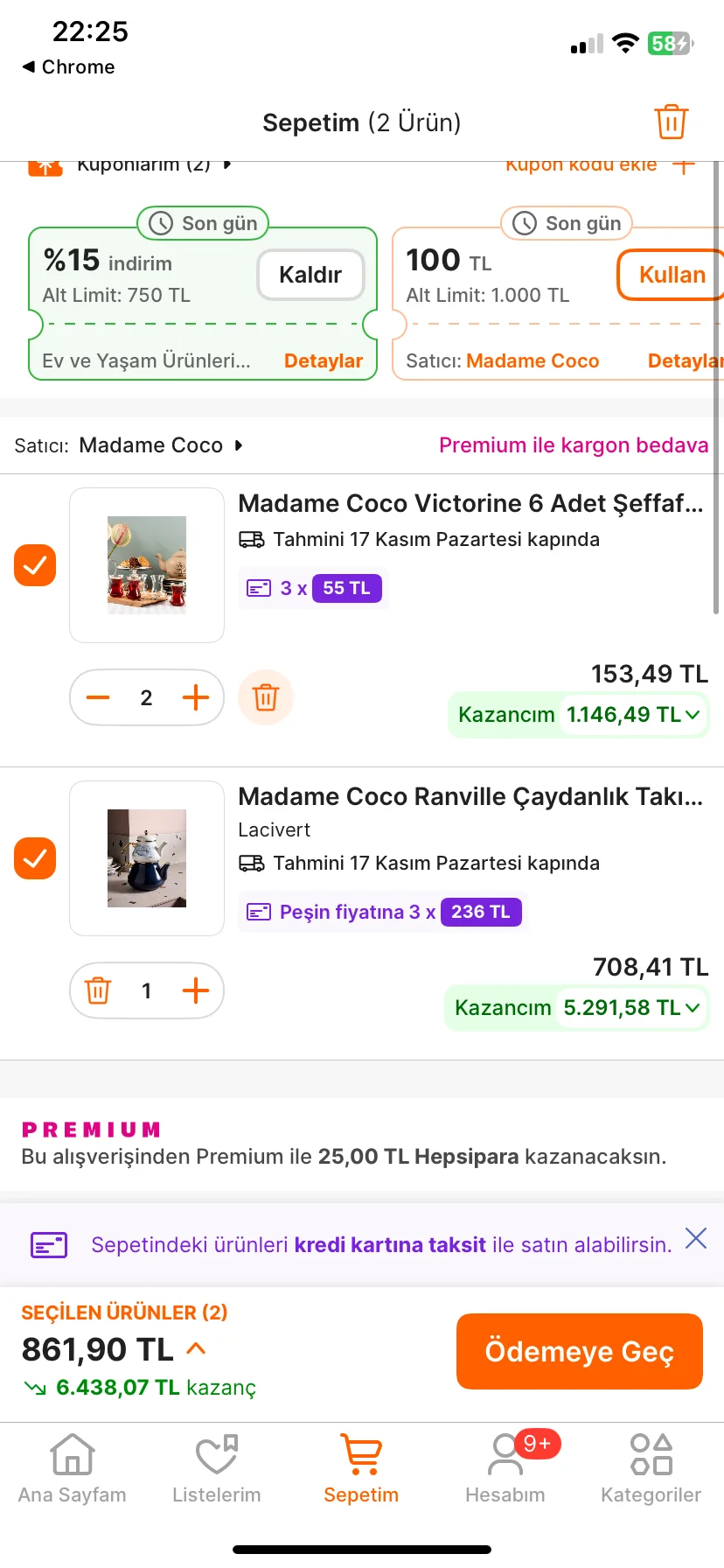Image resolution: width=724 pixels, height=1568 pixels.
Task: Uncheck the Victorine 6 Adet item checkbox
Action: [35, 565]
